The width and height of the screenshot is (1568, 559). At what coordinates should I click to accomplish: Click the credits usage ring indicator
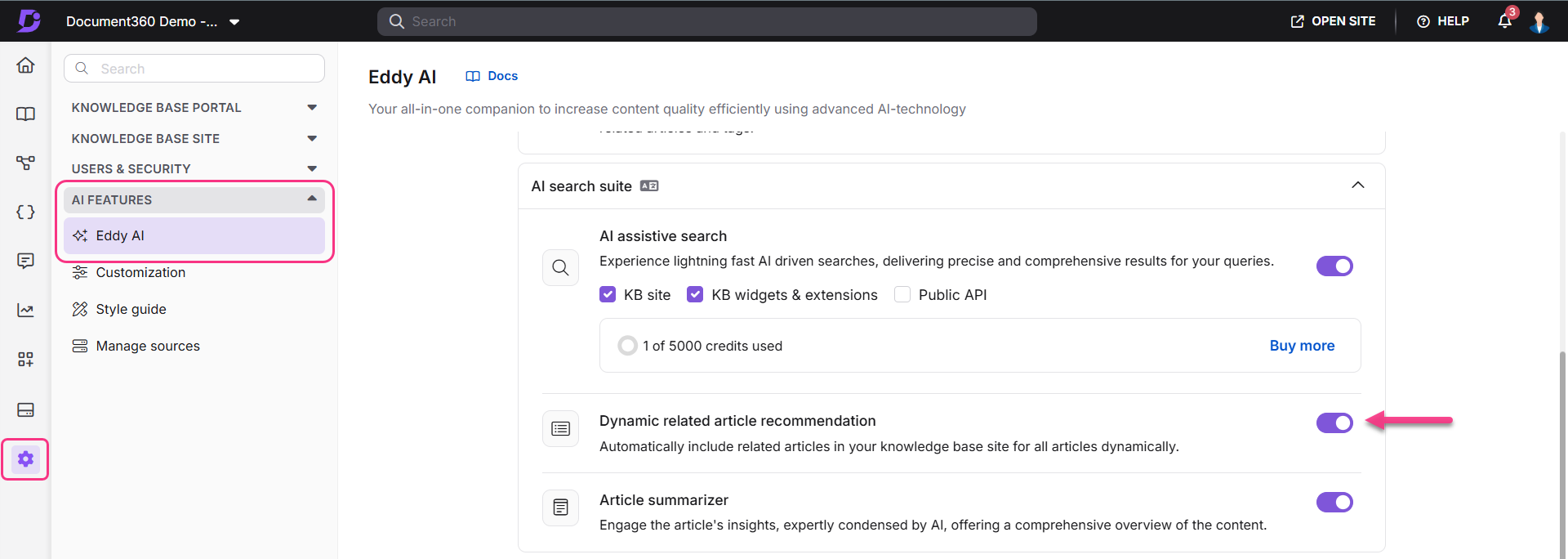pyautogui.click(x=627, y=346)
